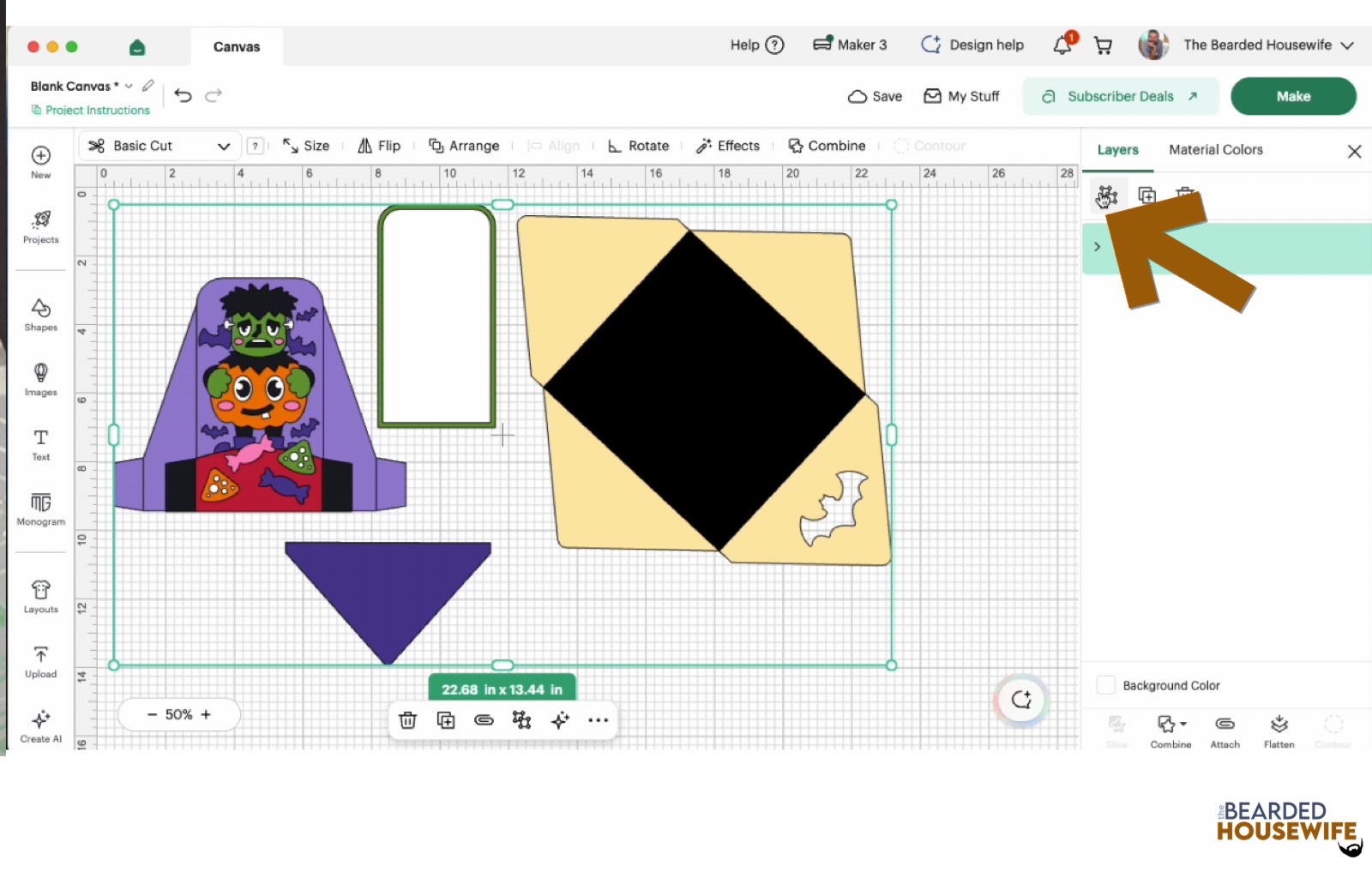Viewport: 1372px width, 872px height.
Task: Open the Monogram tool
Action: pos(40,508)
